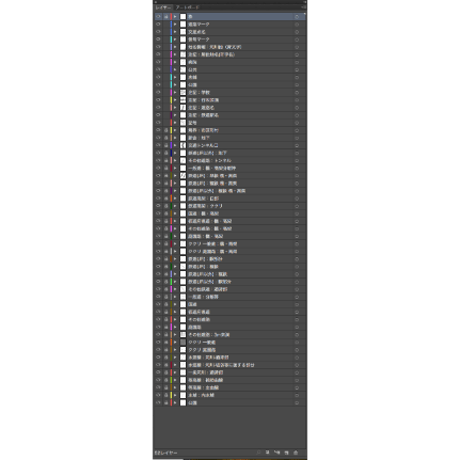Collapse the panel with the double-arrow icon
Viewport: 460px width, 460px height.
pyautogui.click(x=305, y=2)
